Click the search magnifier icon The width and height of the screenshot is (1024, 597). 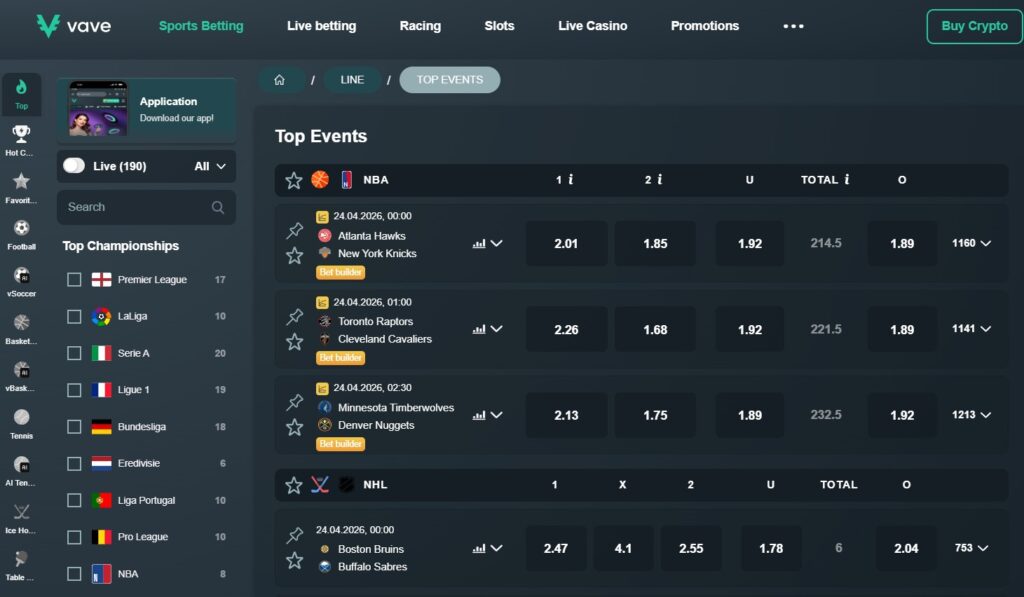[x=218, y=207]
